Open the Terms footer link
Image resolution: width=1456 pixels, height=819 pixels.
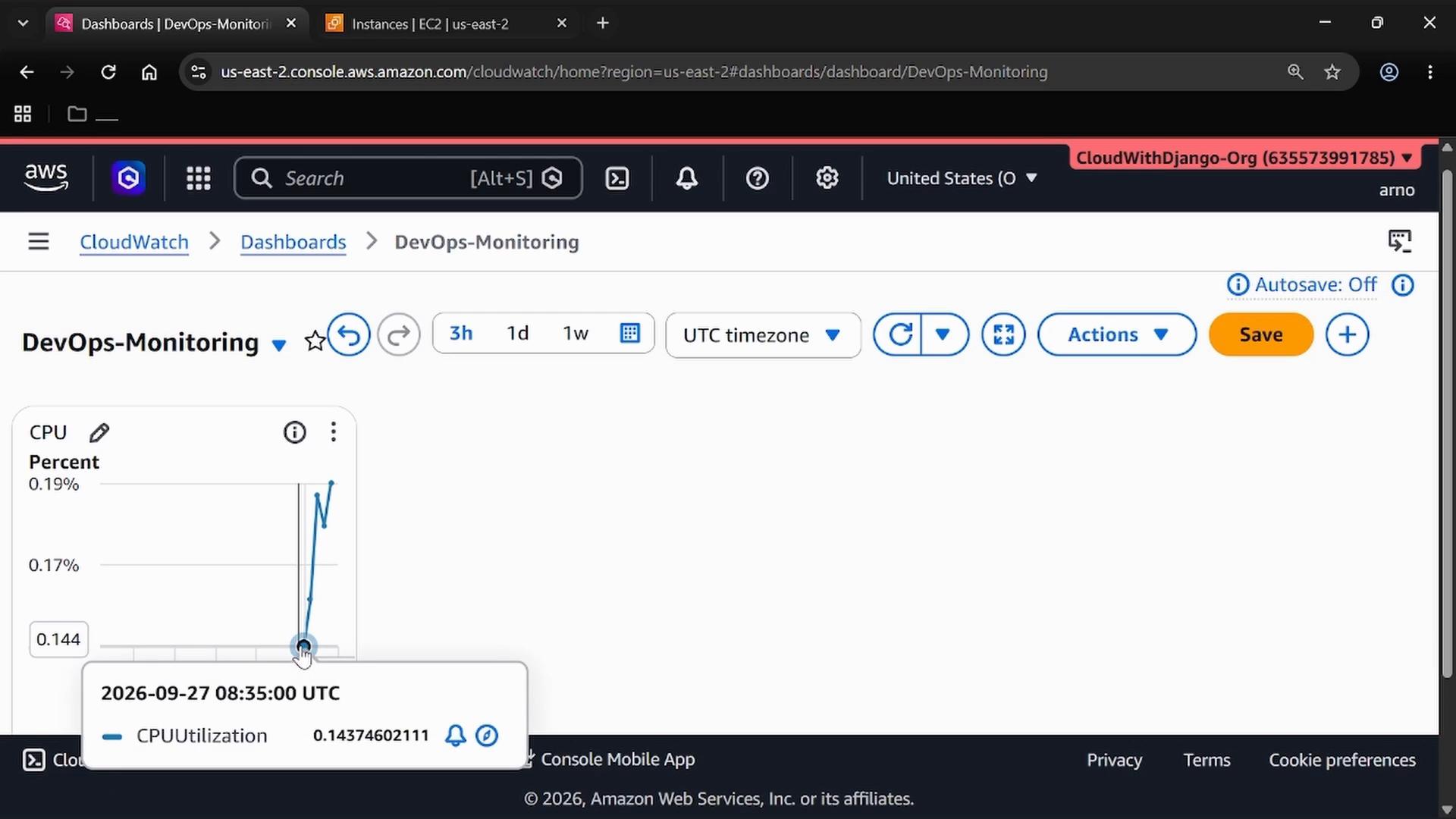pyautogui.click(x=1207, y=760)
